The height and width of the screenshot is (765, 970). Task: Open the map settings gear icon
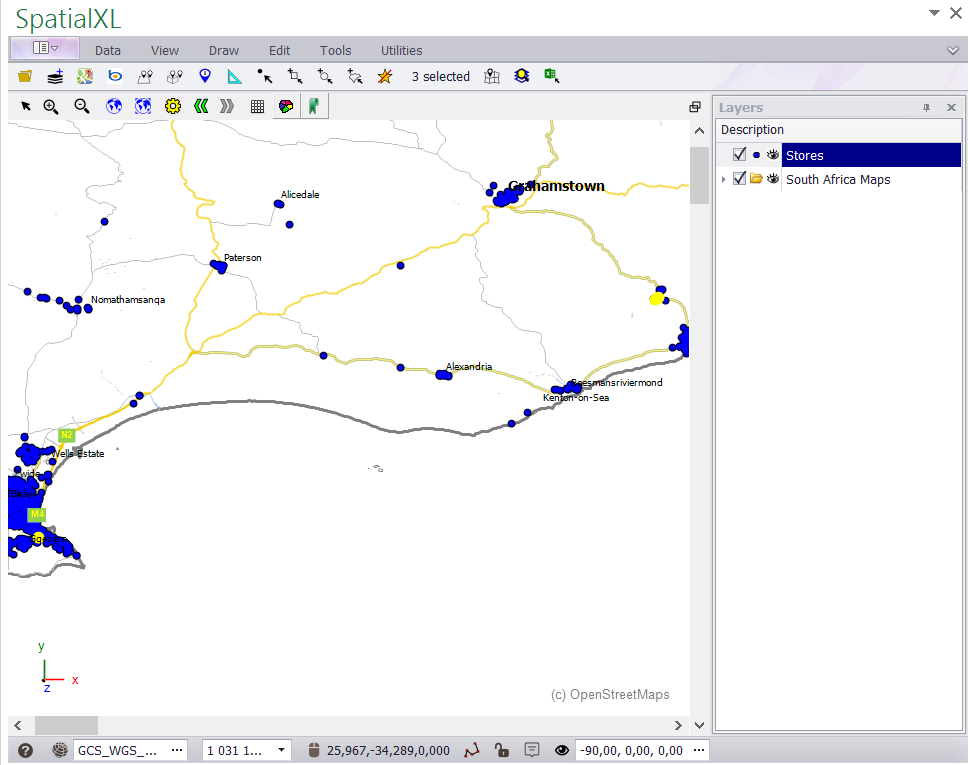172,105
